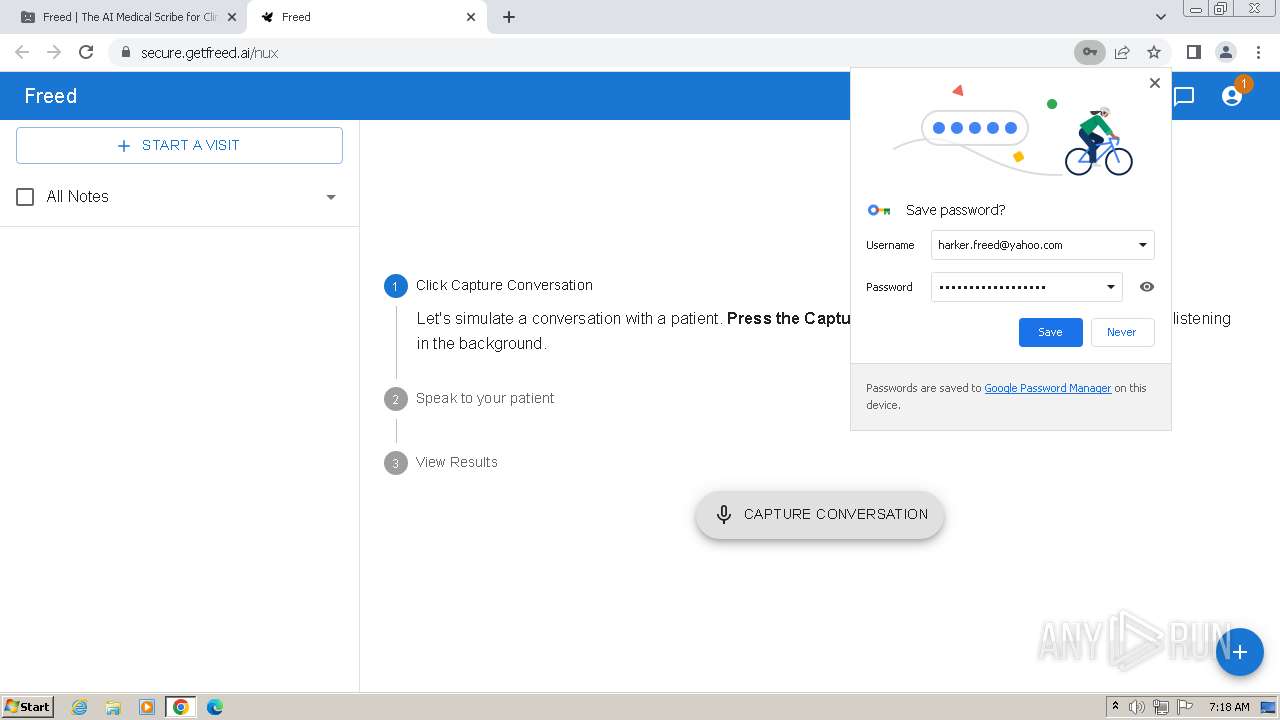1280x720 pixels.
Task: Click the taskbar clock 7:18 AM
Action: [x=1229, y=707]
